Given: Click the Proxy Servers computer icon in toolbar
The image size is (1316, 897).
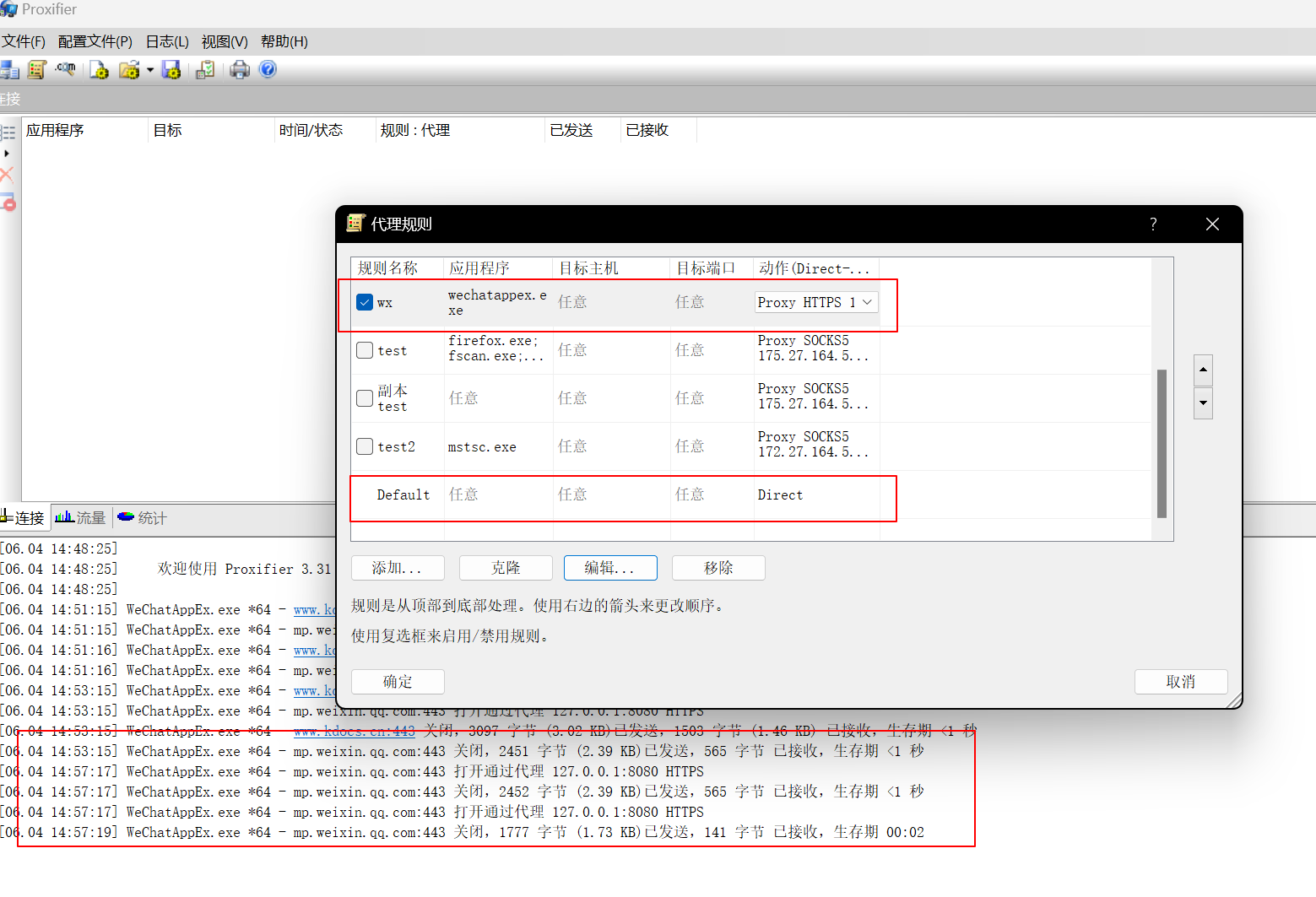Looking at the screenshot, I should (9, 70).
